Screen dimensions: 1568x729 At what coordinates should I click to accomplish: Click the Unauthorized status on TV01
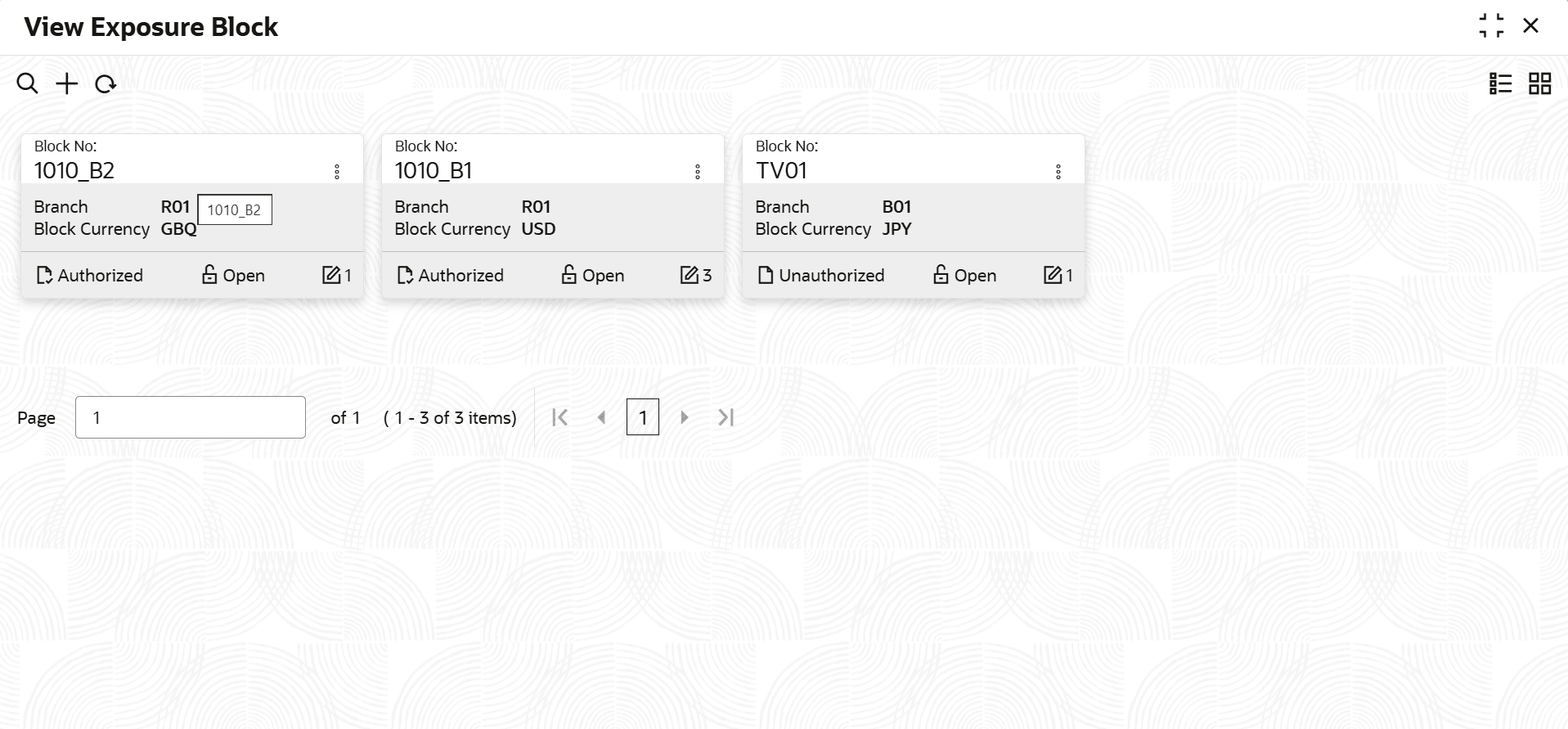coord(821,276)
